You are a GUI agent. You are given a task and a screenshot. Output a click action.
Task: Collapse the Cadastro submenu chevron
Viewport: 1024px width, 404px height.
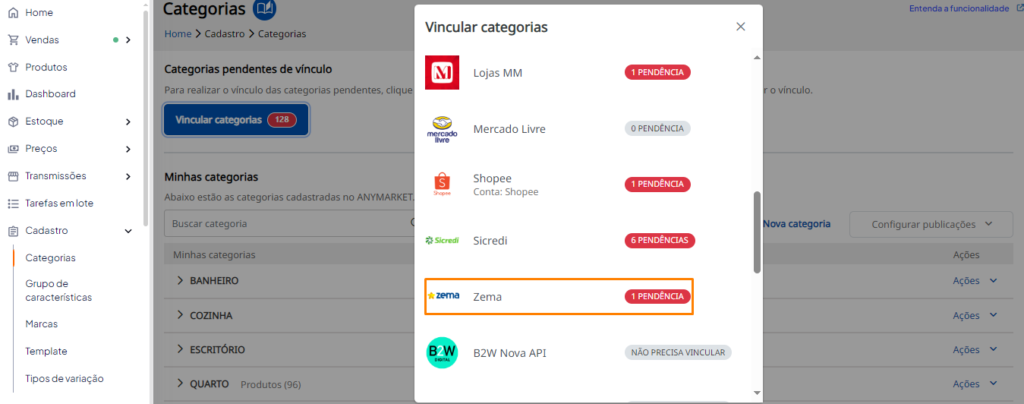point(128,231)
